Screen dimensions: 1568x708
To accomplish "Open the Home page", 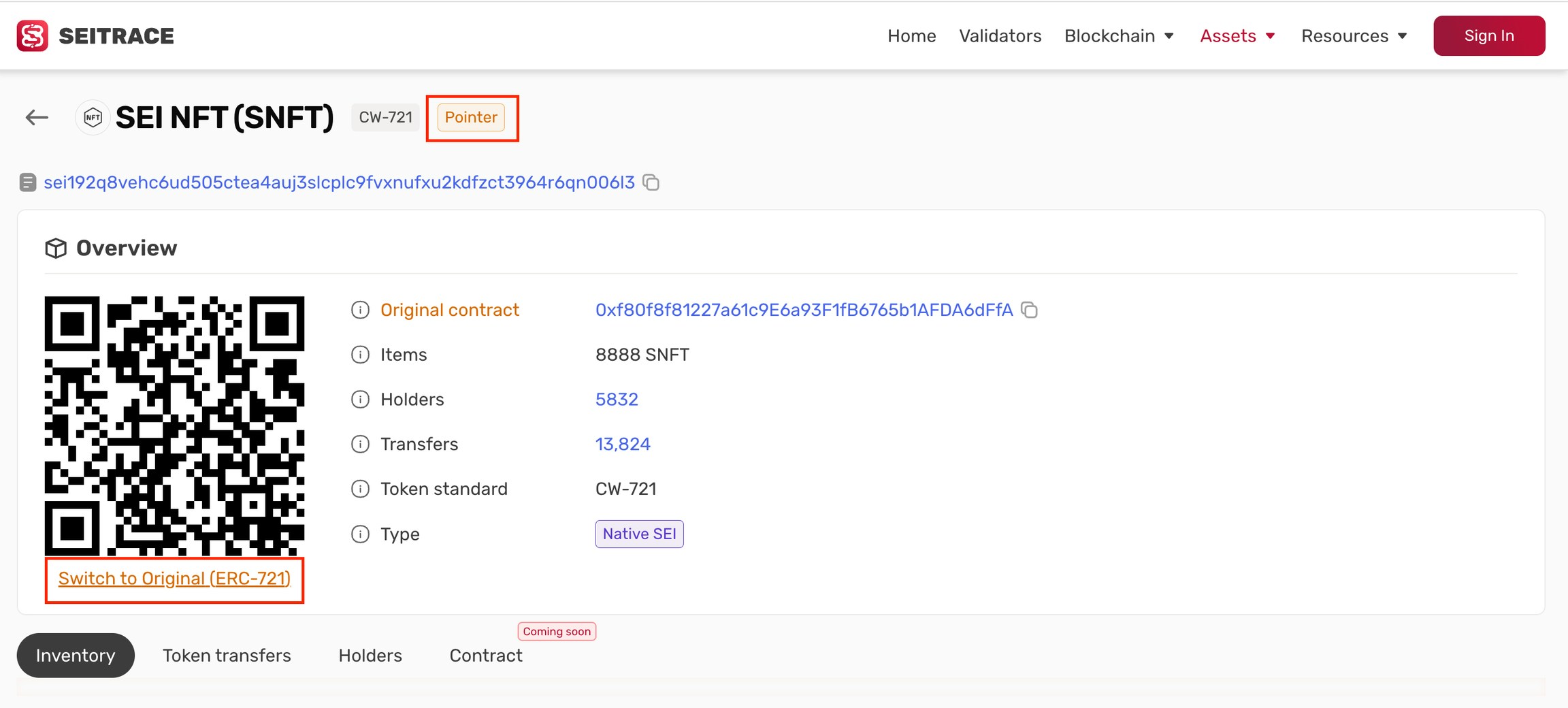I will coord(911,35).
